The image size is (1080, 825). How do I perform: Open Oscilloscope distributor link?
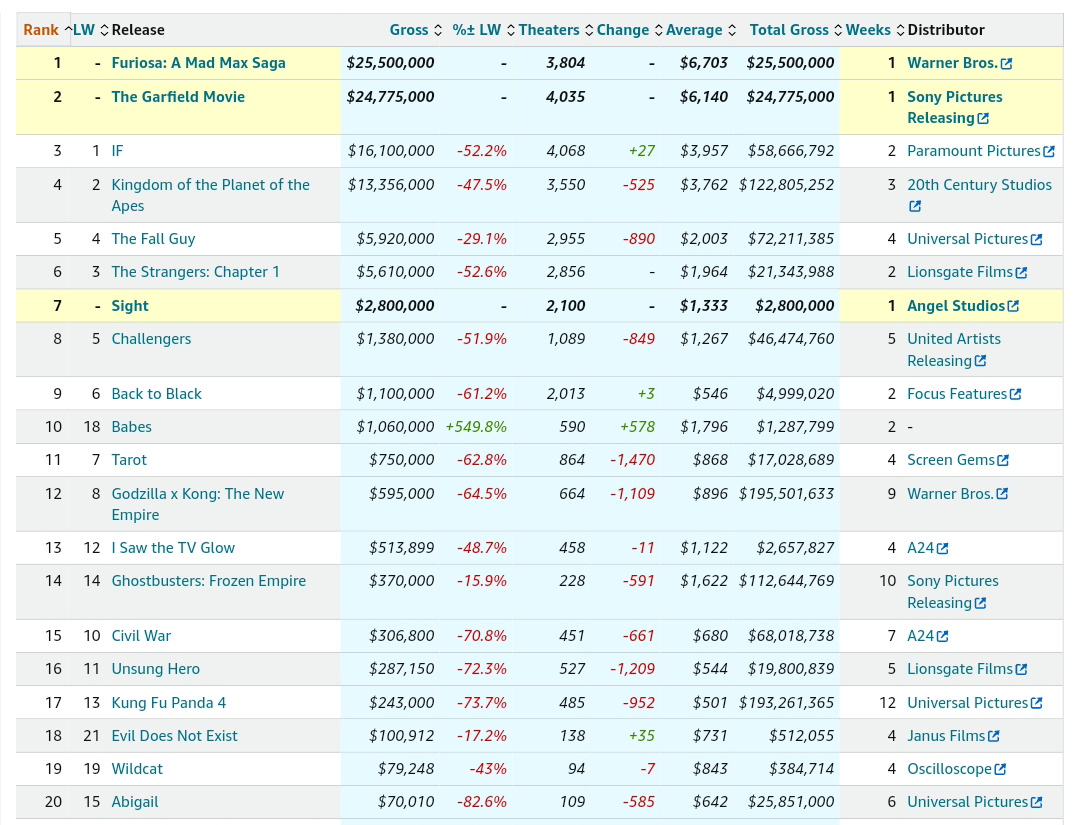(x=950, y=769)
